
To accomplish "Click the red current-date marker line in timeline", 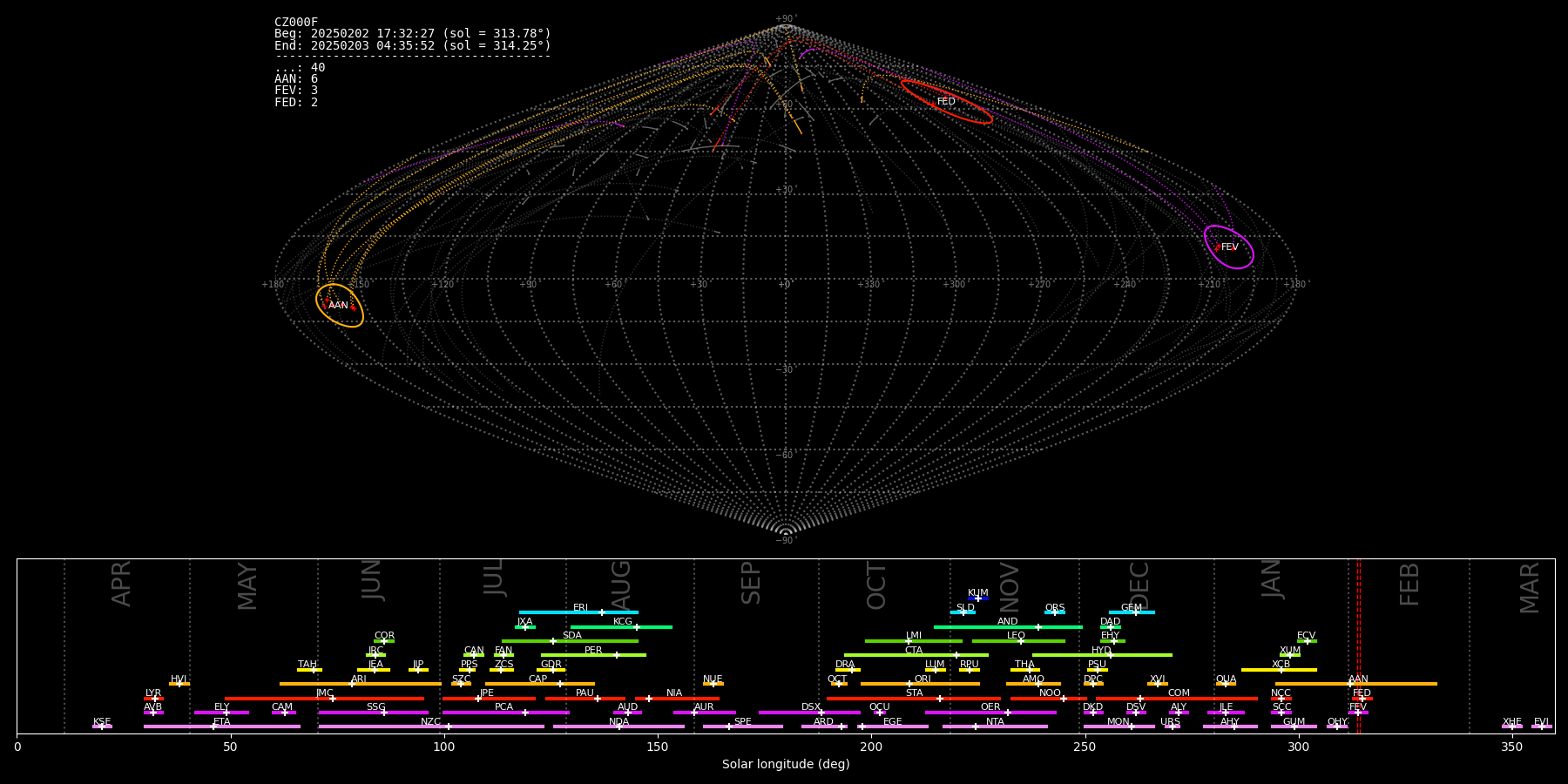I will click(1358, 645).
